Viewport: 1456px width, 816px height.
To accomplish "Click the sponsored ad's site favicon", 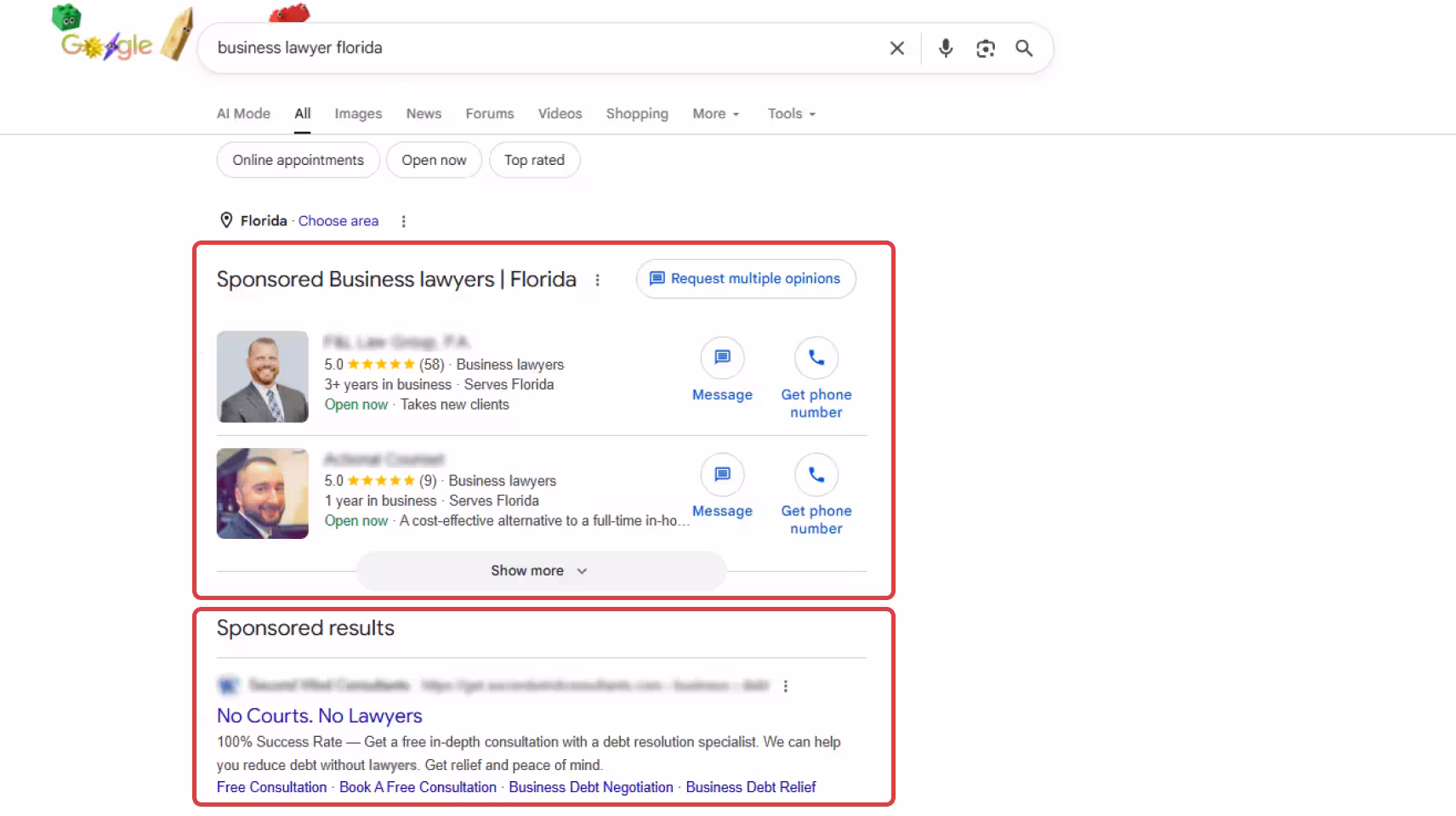I will pyautogui.click(x=227, y=685).
